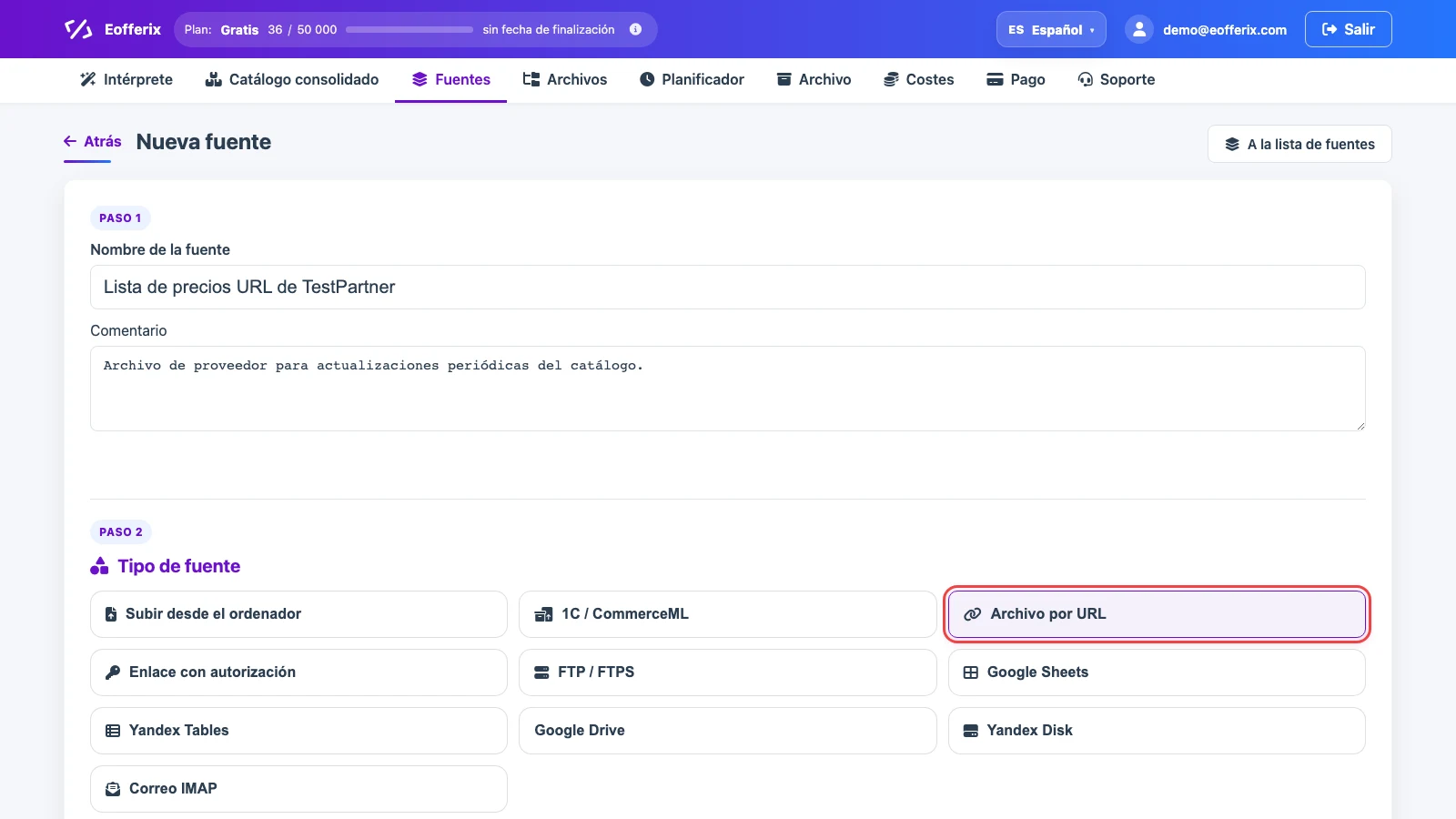This screenshot has height=819, width=1456.
Task: Click the link icon in Archivo por URL
Action: 972,614
